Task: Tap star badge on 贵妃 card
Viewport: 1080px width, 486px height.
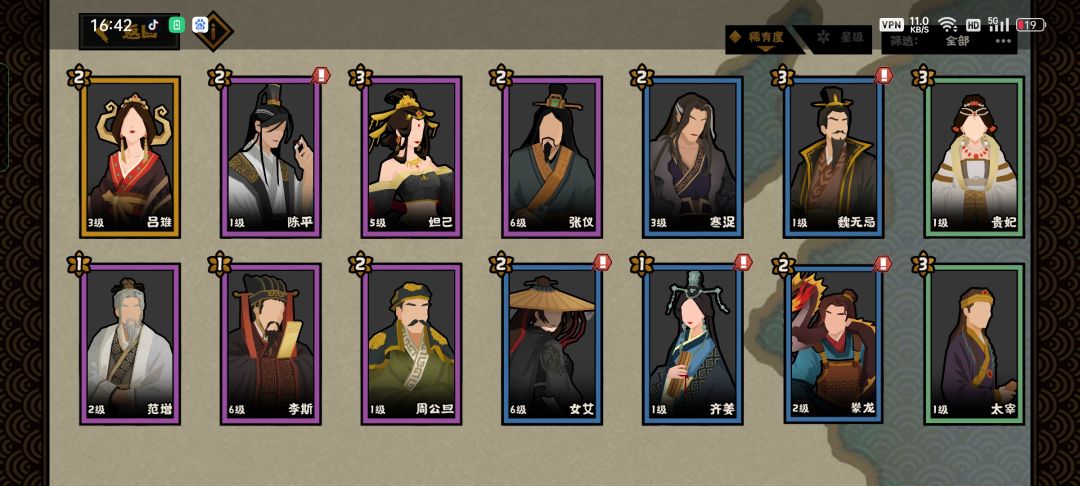Action: coord(923,76)
